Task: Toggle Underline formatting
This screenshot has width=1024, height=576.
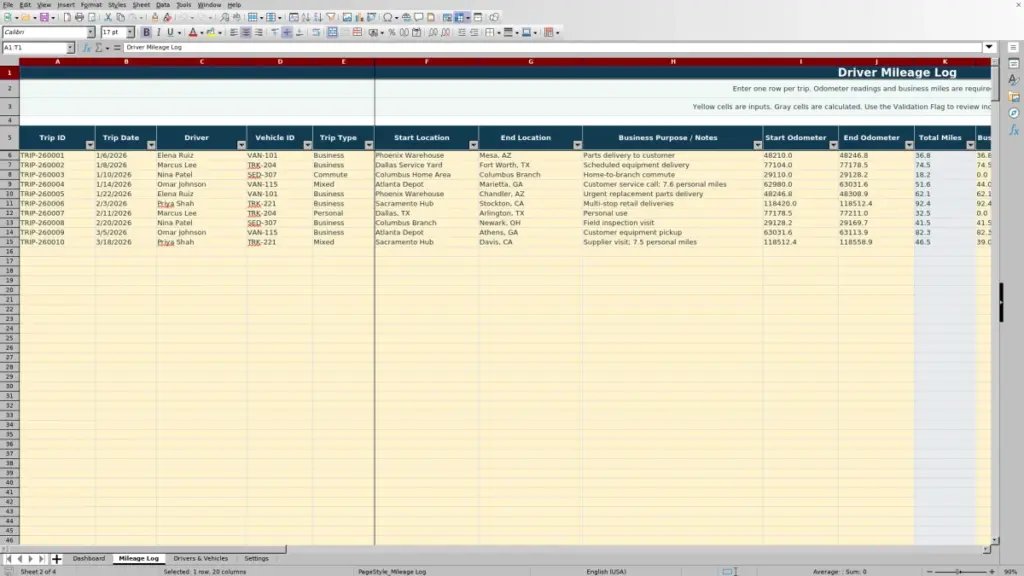Action: (x=170, y=33)
